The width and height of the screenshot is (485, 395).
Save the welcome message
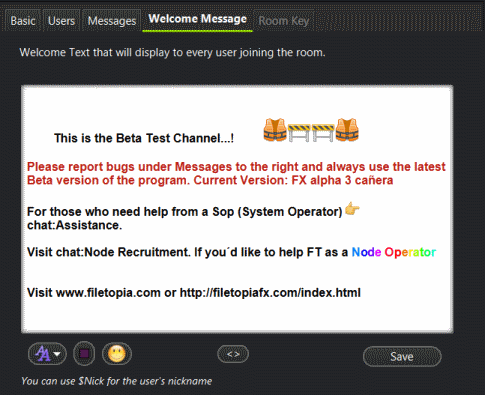pyautogui.click(x=402, y=356)
